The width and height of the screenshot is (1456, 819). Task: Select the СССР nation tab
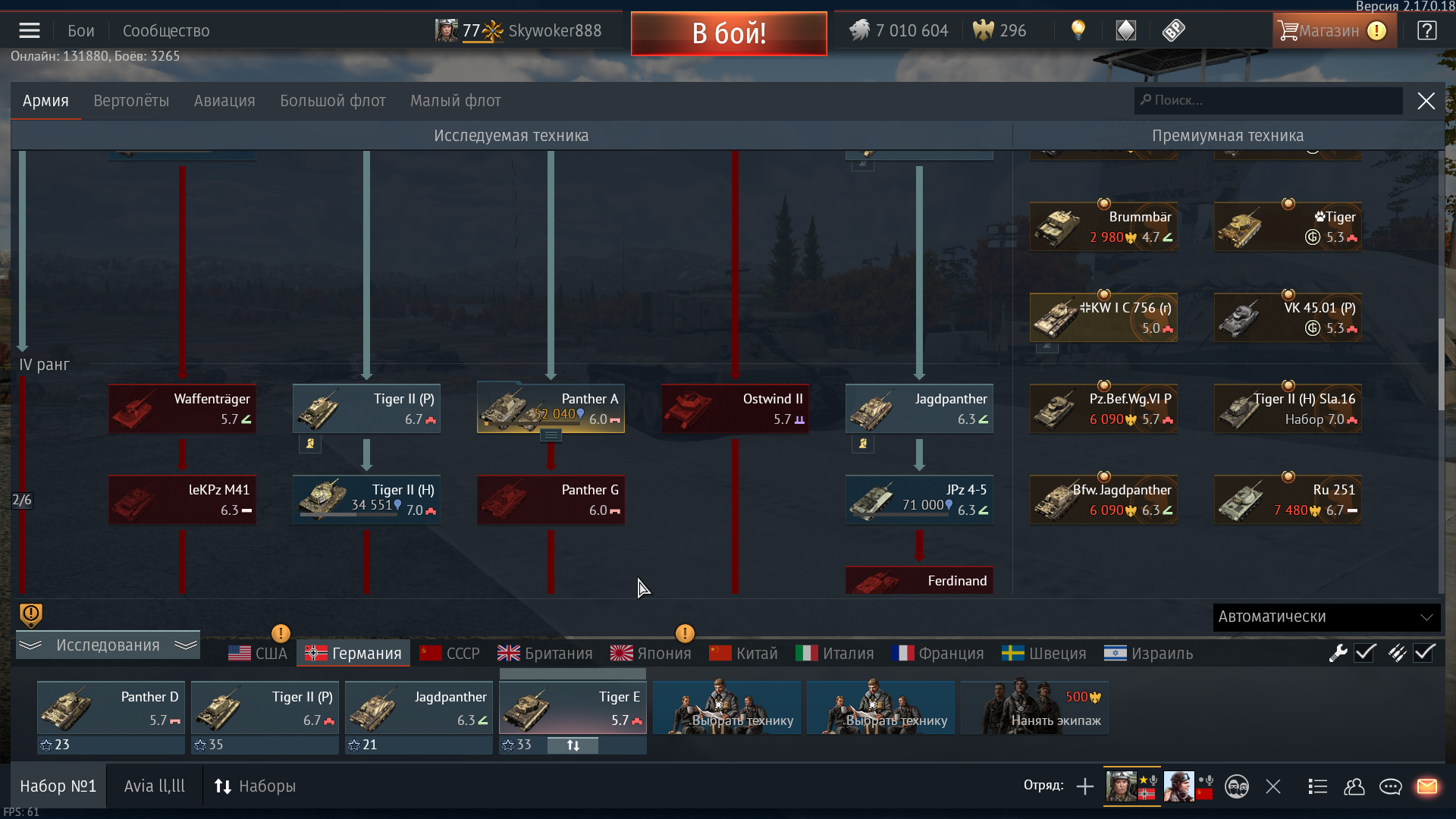coord(450,654)
